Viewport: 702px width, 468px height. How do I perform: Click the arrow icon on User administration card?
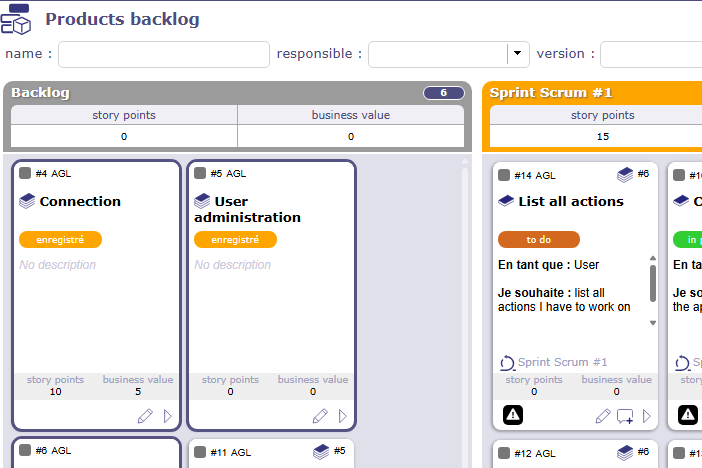(x=343, y=416)
